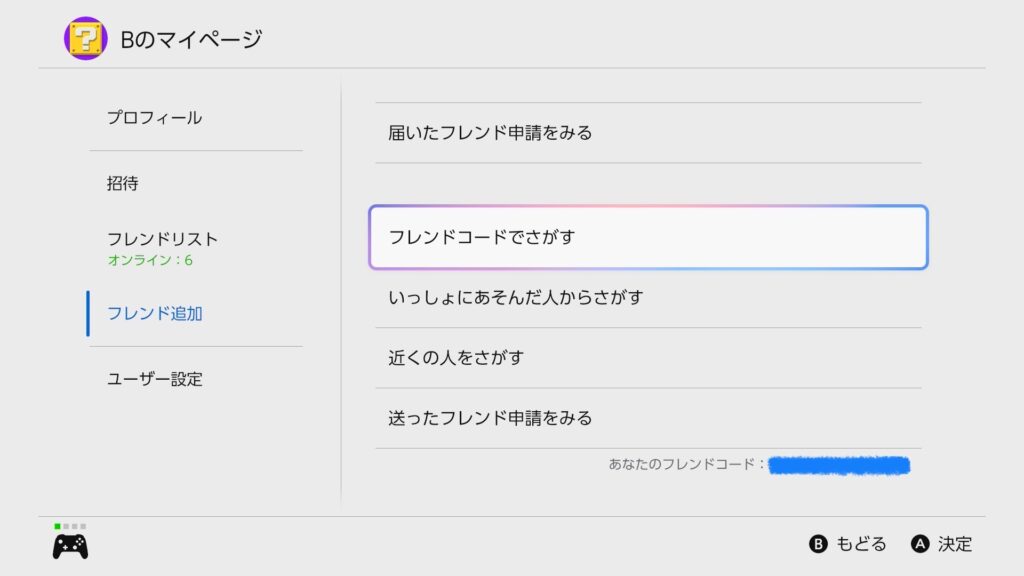Open フレンドリスト in the sidebar
1024x576 pixels.
click(x=162, y=240)
